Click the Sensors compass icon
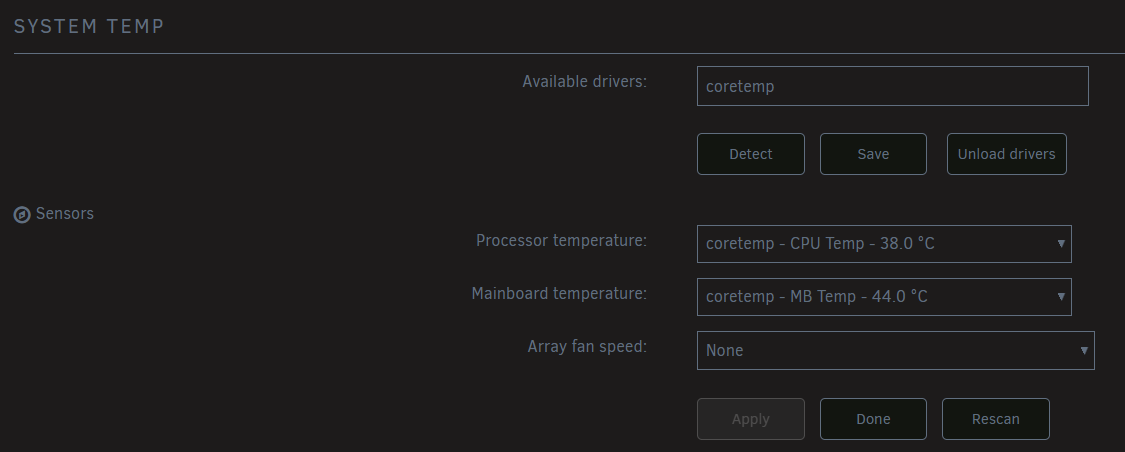Screen dimensions: 1125x452 (21, 215)
